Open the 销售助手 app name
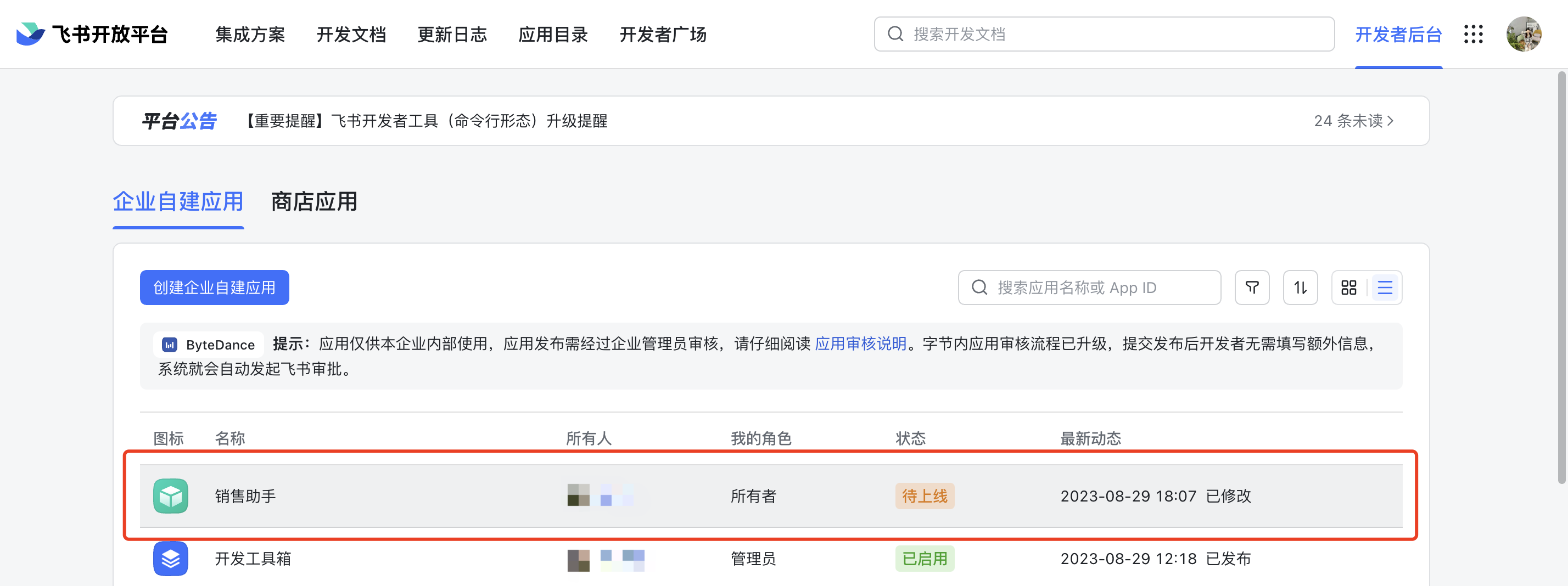Image resolution: width=1568 pixels, height=586 pixels. point(245,496)
